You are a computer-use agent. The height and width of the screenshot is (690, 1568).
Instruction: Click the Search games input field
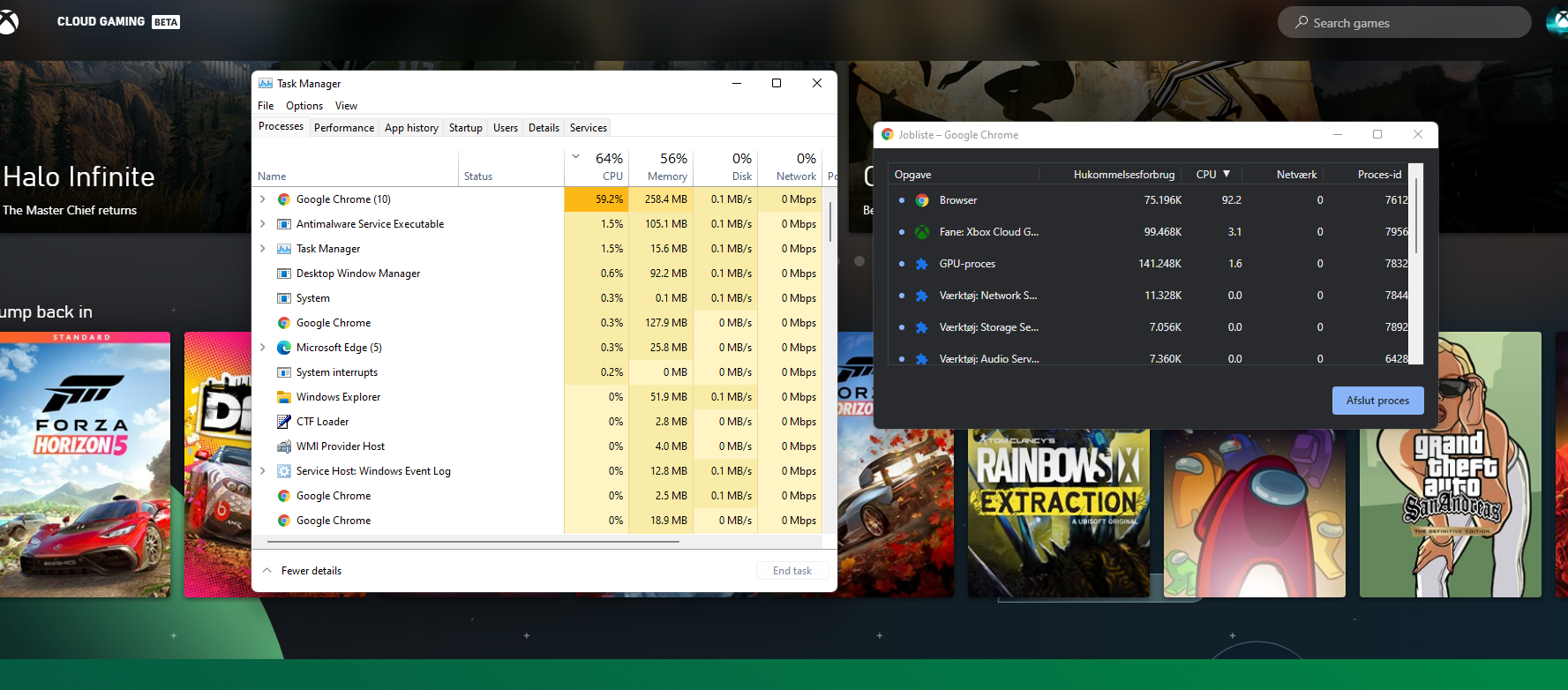(x=1404, y=23)
